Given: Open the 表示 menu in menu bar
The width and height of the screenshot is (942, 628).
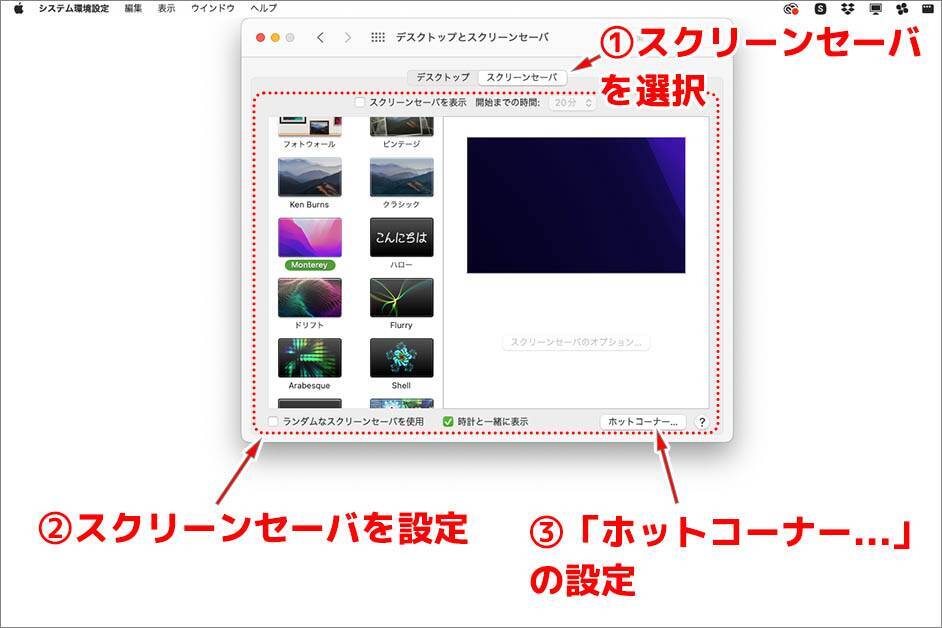Looking at the screenshot, I should pyautogui.click(x=166, y=8).
